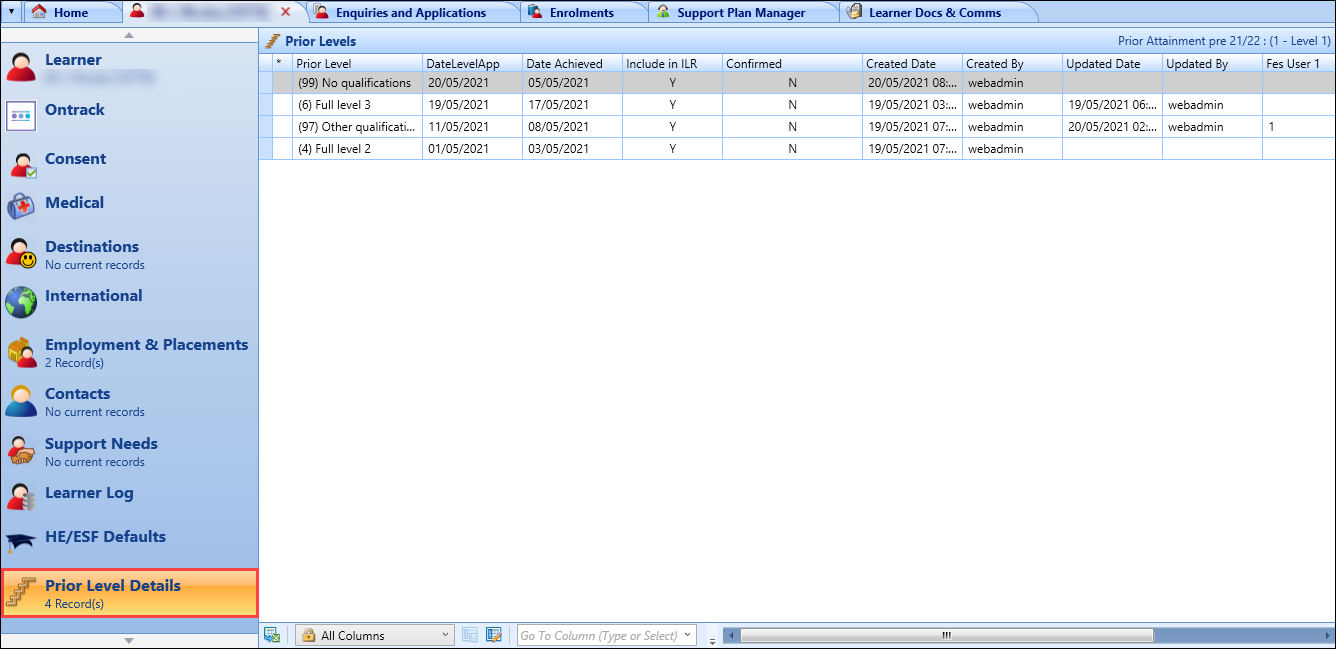
Task: Click the edit grid layout icon
Action: point(494,635)
